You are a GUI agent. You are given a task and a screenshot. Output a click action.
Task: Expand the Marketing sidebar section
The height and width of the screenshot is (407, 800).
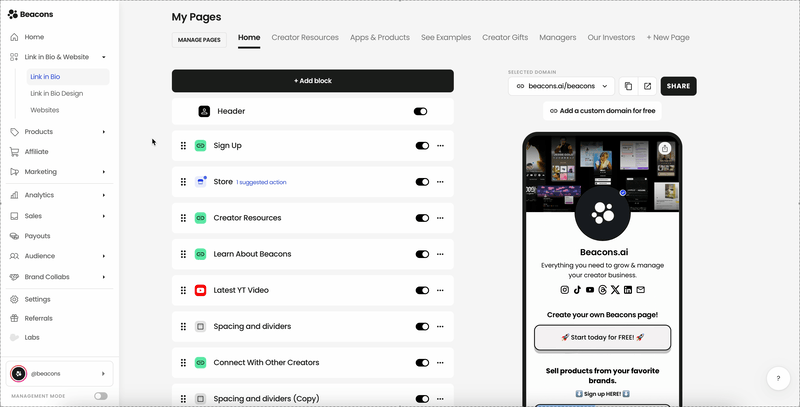pyautogui.click(x=104, y=172)
